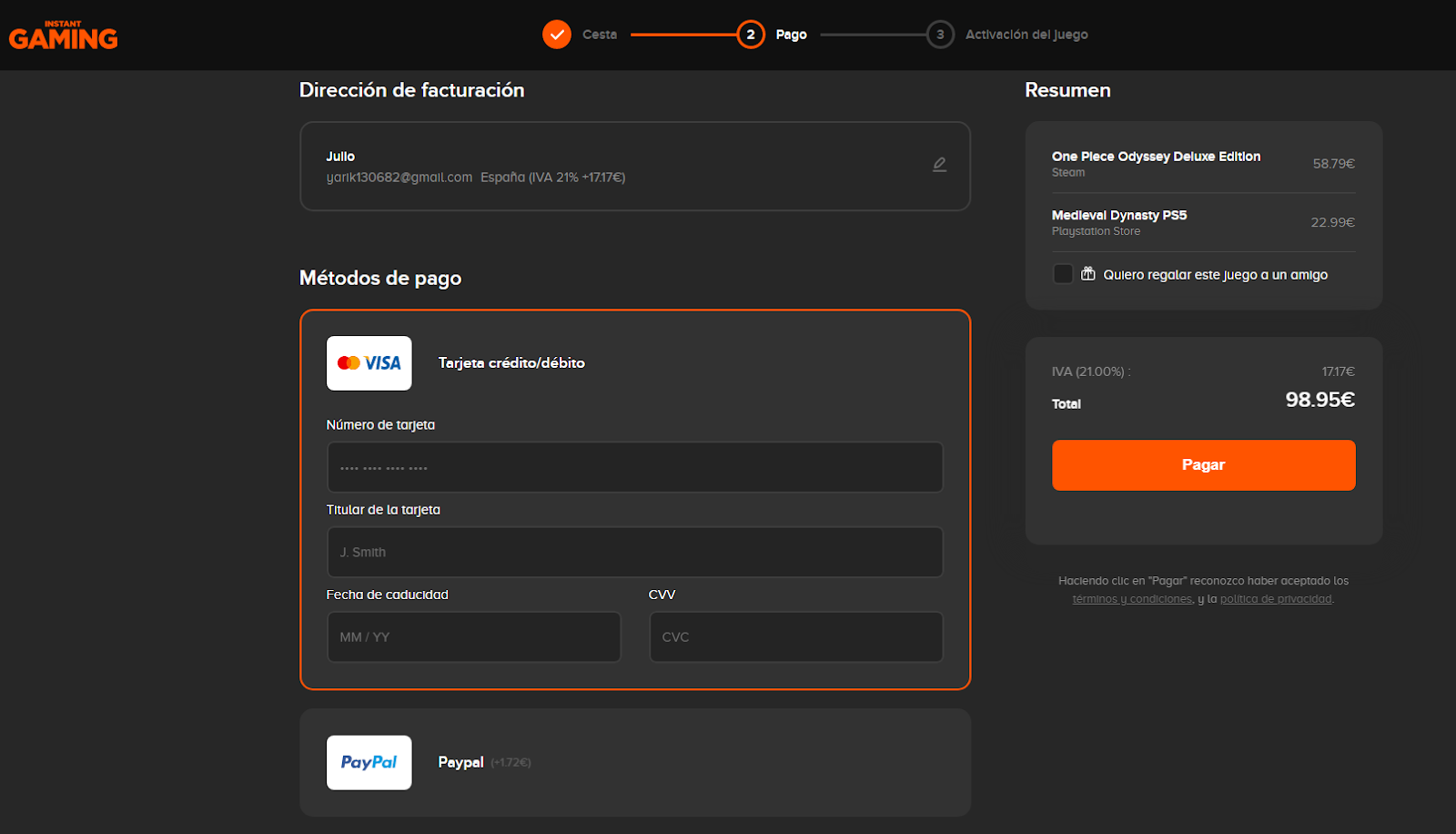Click the 22.99€ price
Image resolution: width=1456 pixels, height=834 pixels.
[1333, 222]
